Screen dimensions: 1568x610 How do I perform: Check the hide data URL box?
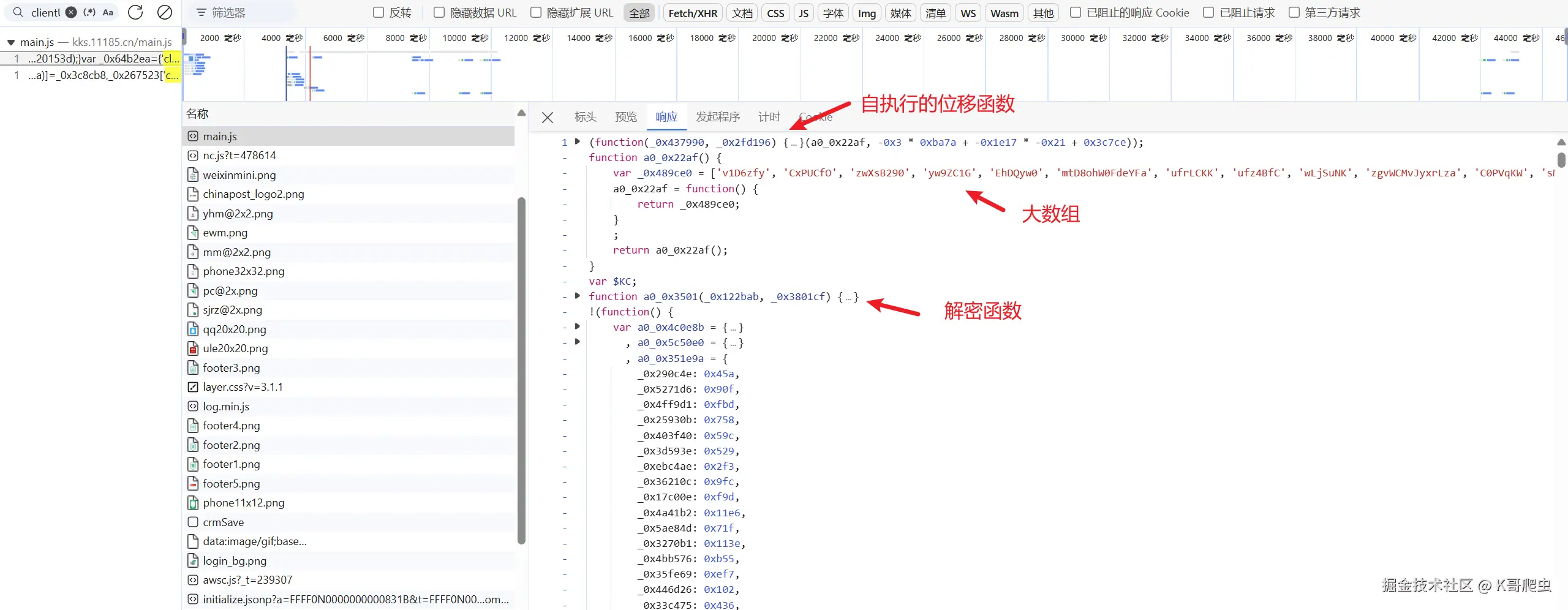point(439,12)
